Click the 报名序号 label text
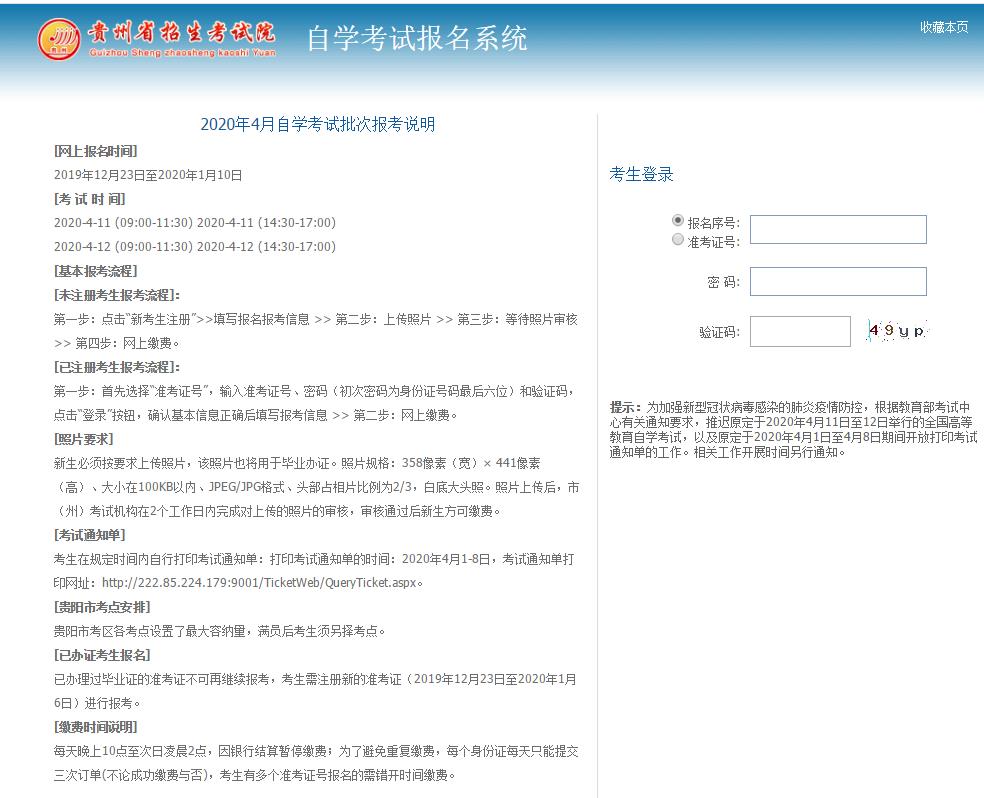 point(713,223)
